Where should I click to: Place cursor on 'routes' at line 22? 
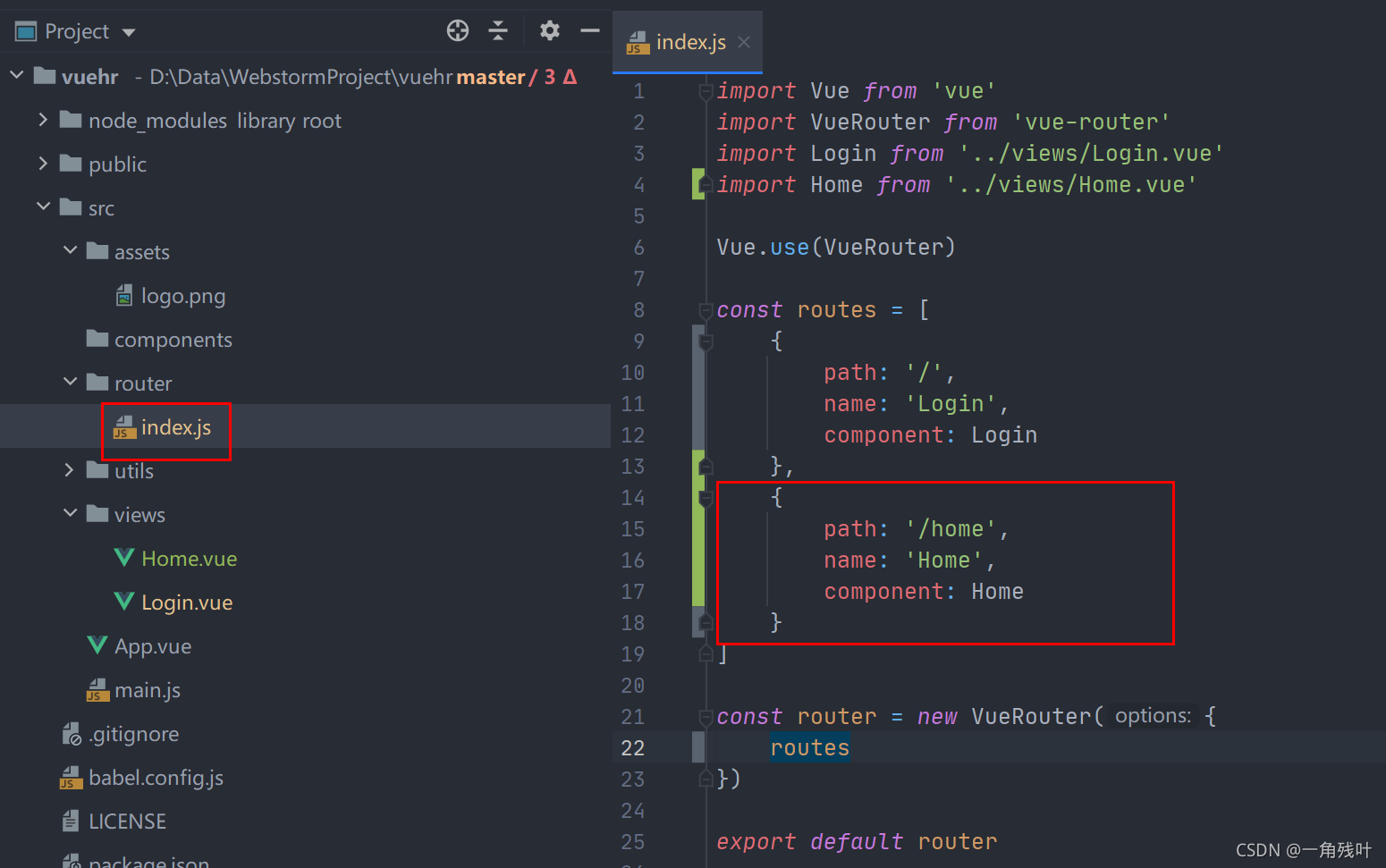click(x=810, y=748)
